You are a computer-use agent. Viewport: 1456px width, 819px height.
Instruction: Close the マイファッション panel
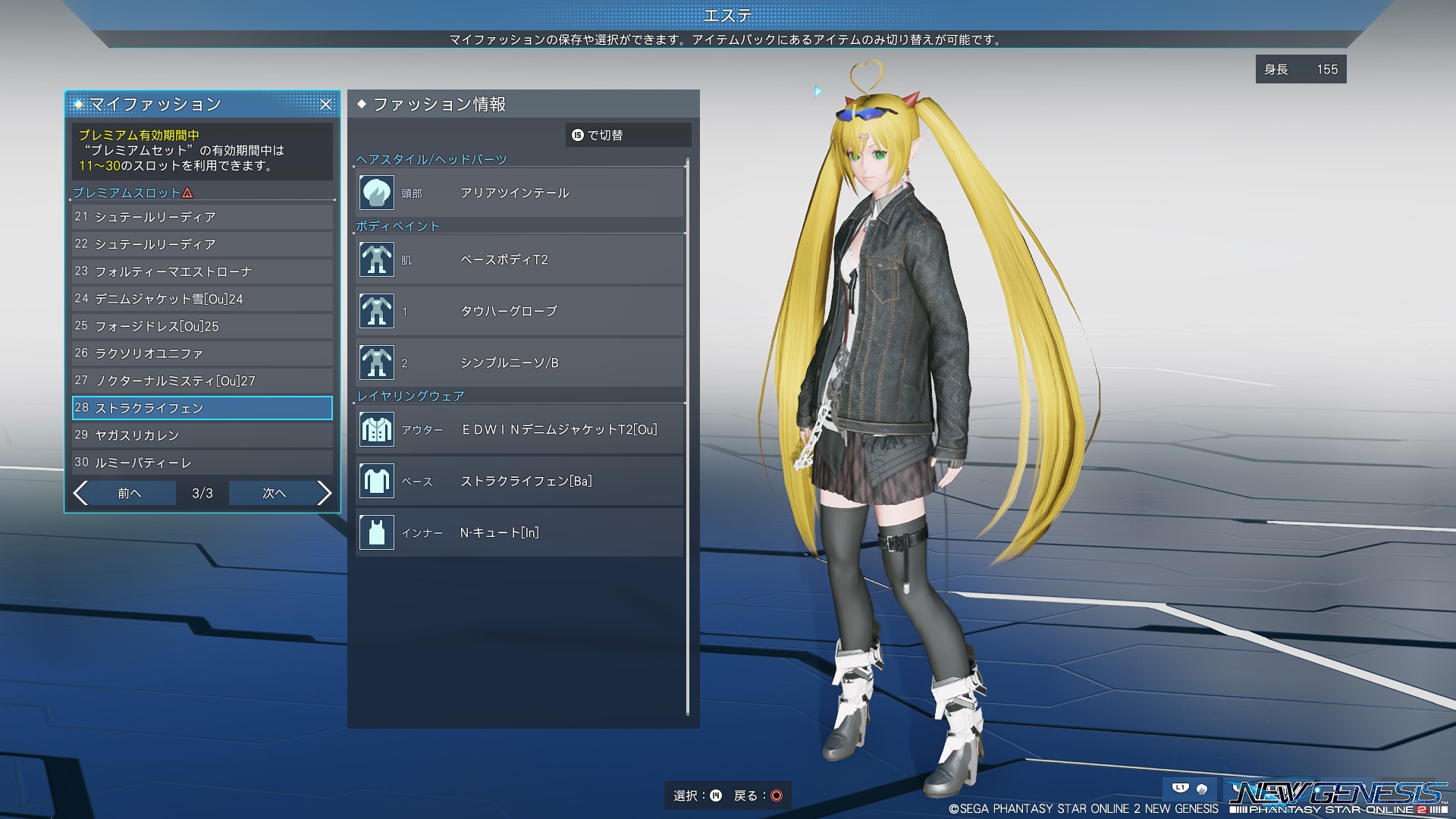coord(325,105)
